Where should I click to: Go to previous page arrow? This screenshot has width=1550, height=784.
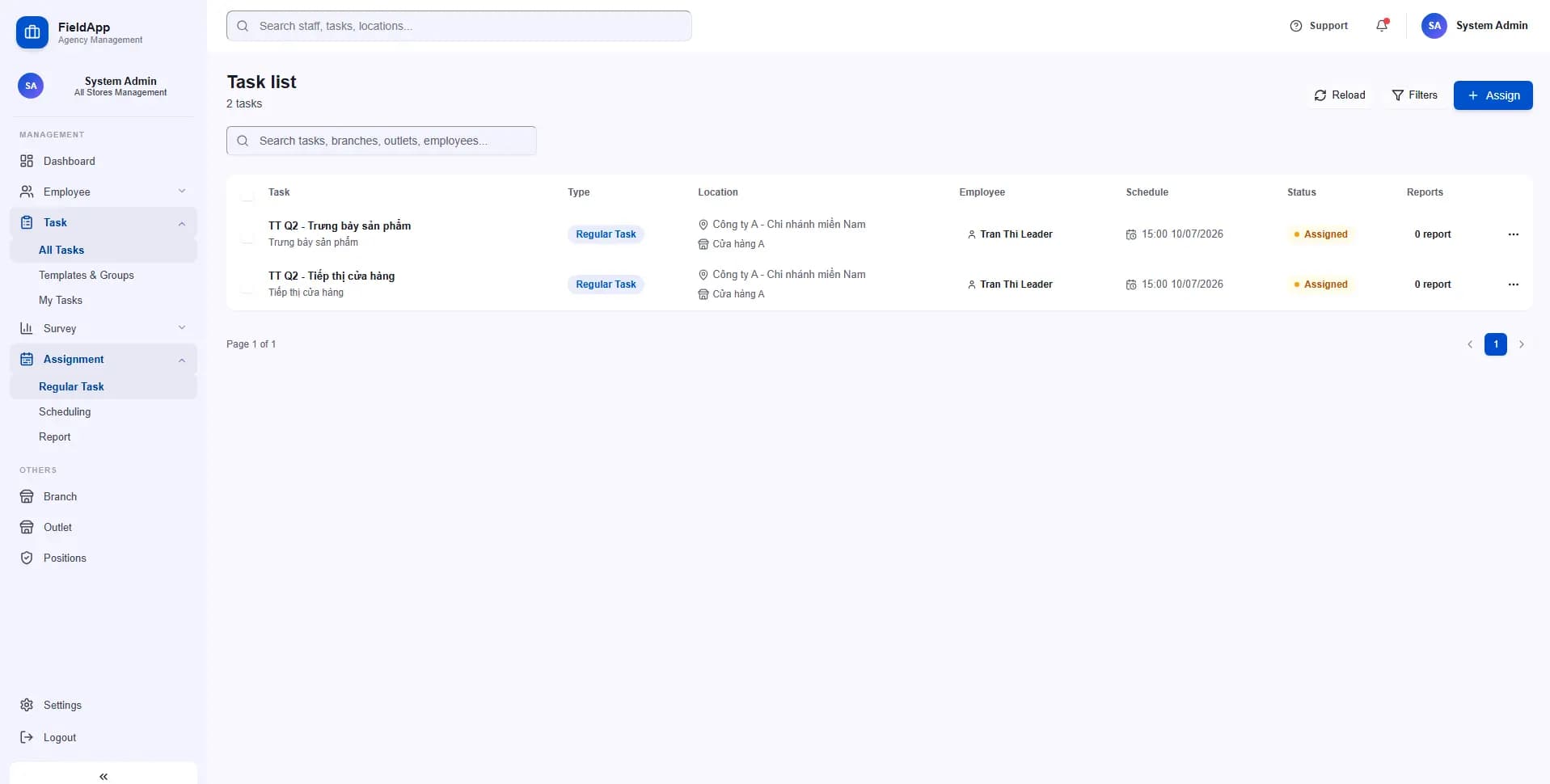click(x=1470, y=344)
